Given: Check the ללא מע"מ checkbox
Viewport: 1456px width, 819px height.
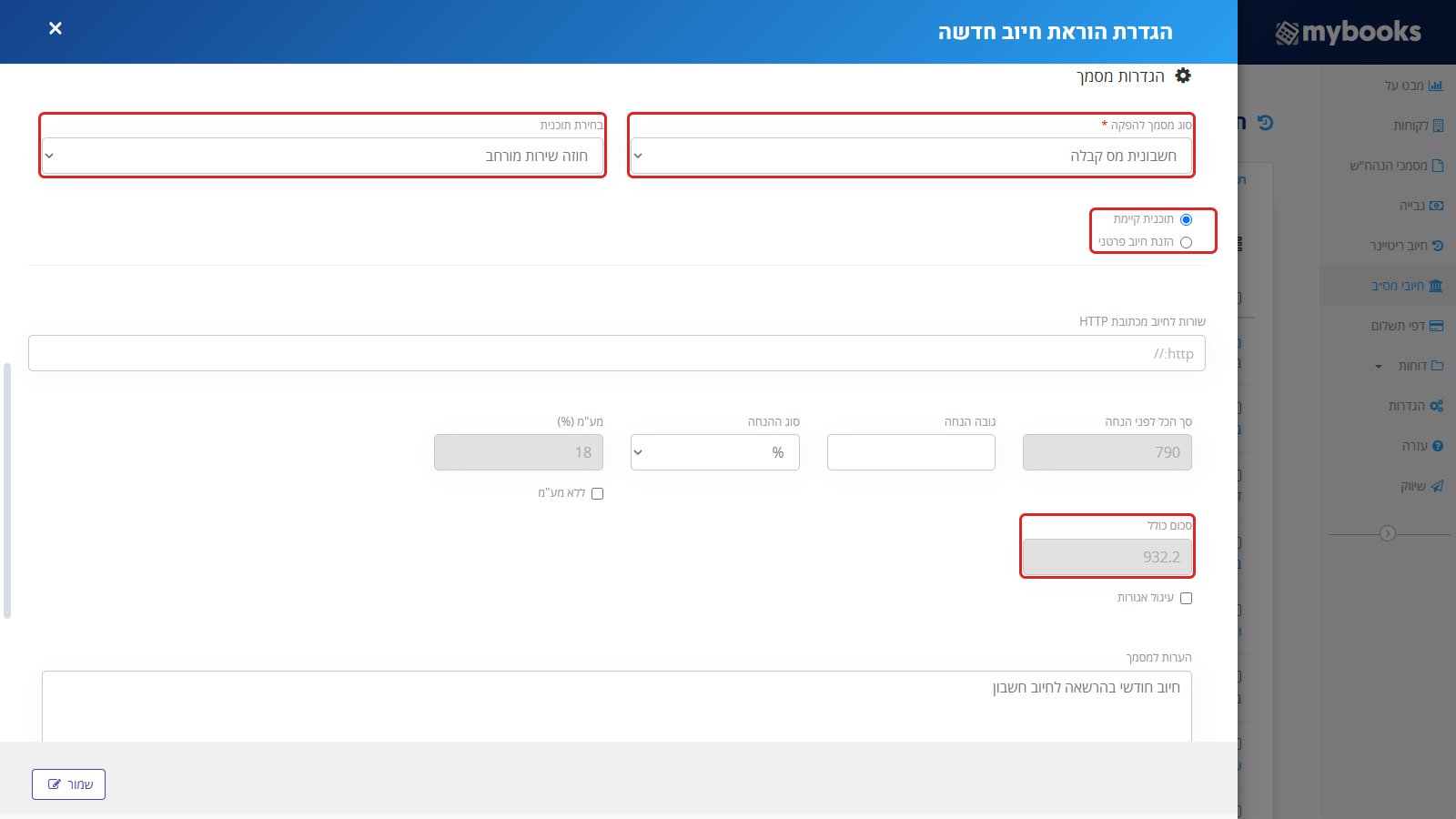Looking at the screenshot, I should pyautogui.click(x=597, y=493).
